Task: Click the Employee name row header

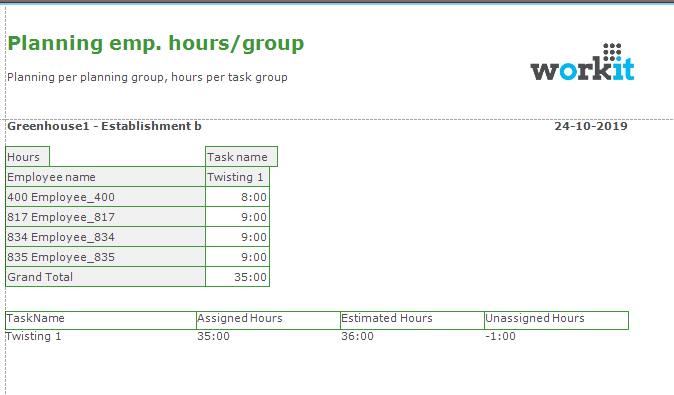Action: click(x=105, y=177)
